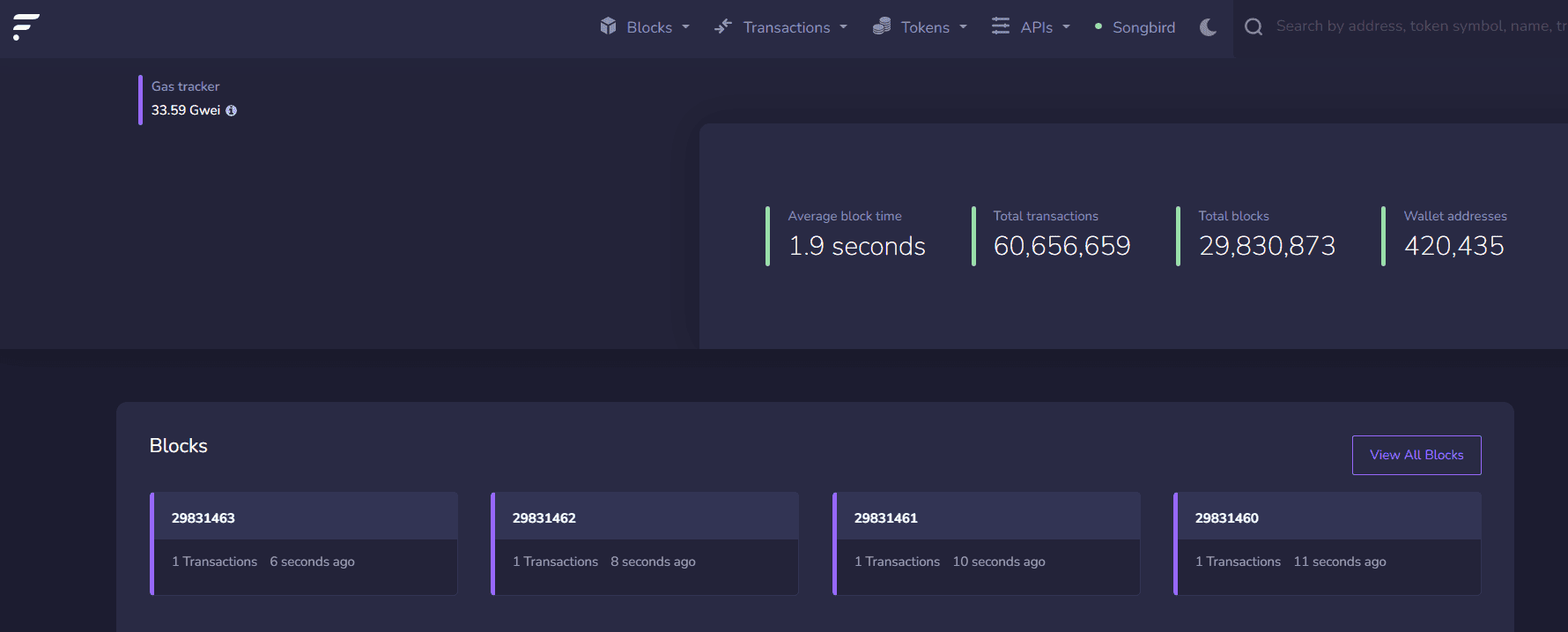Screen dimensions: 1568x632
Task: Click the Total blocks label
Action: (x=1233, y=216)
